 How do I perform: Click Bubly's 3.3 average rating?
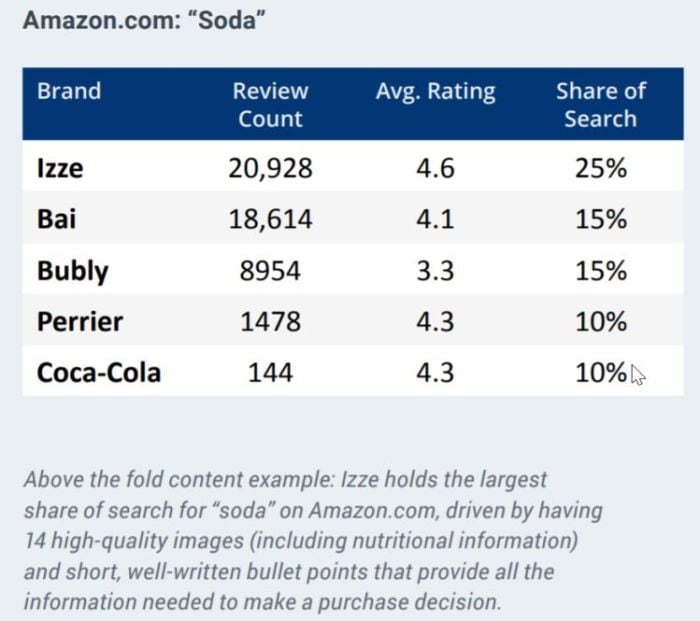pyautogui.click(x=435, y=271)
